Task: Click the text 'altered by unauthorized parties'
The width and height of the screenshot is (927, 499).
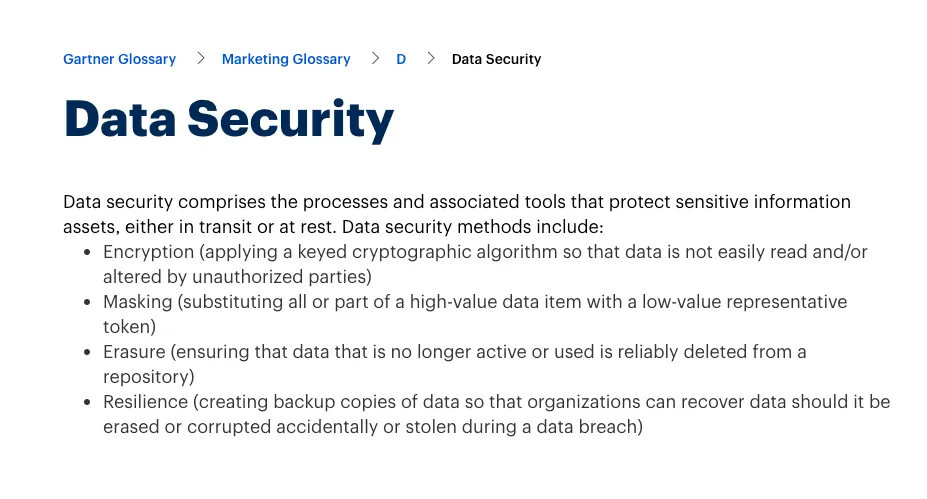Action: (x=235, y=277)
